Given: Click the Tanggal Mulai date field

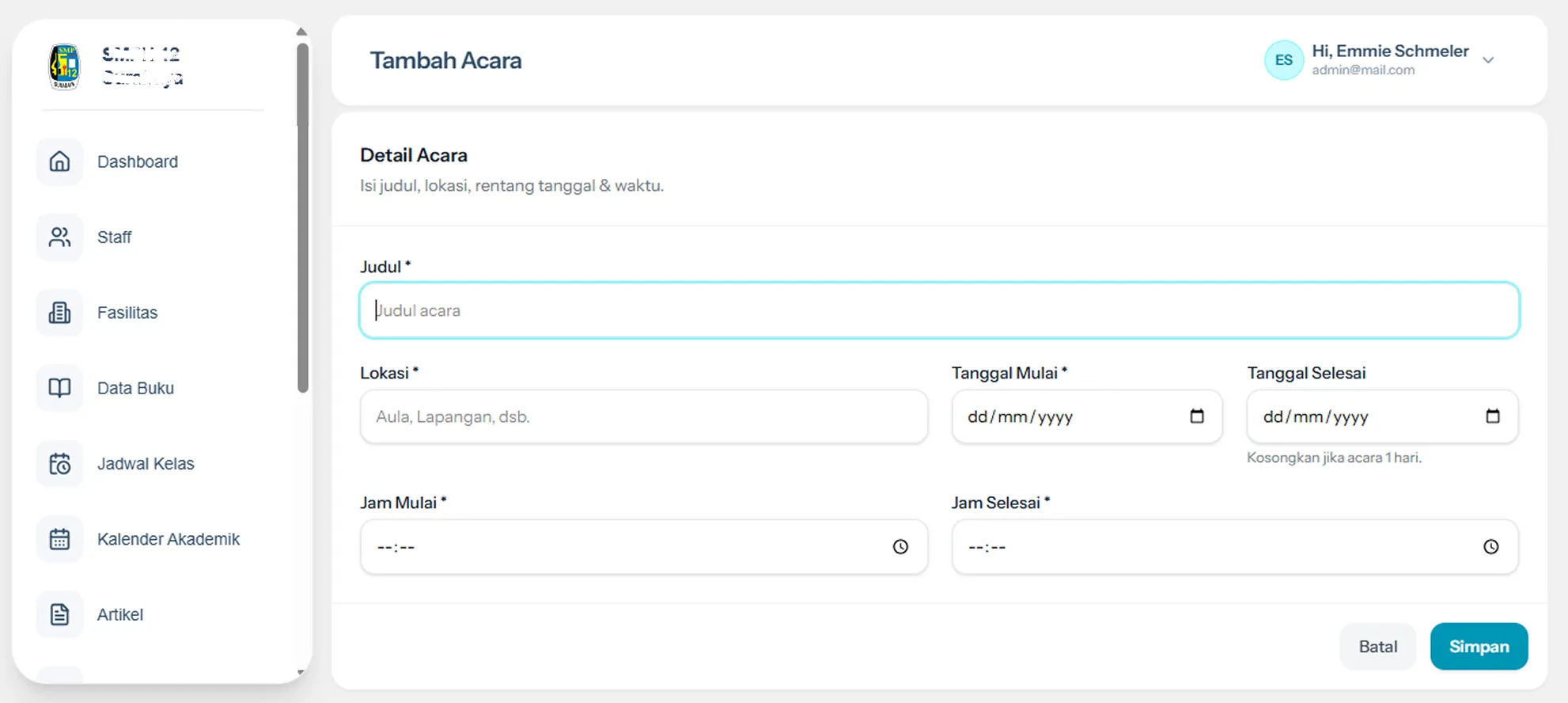Looking at the screenshot, I should (1087, 416).
